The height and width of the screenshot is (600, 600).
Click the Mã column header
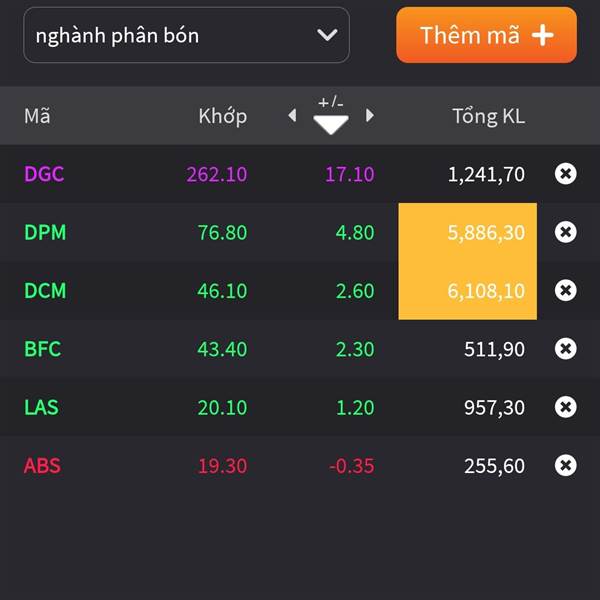[37, 115]
